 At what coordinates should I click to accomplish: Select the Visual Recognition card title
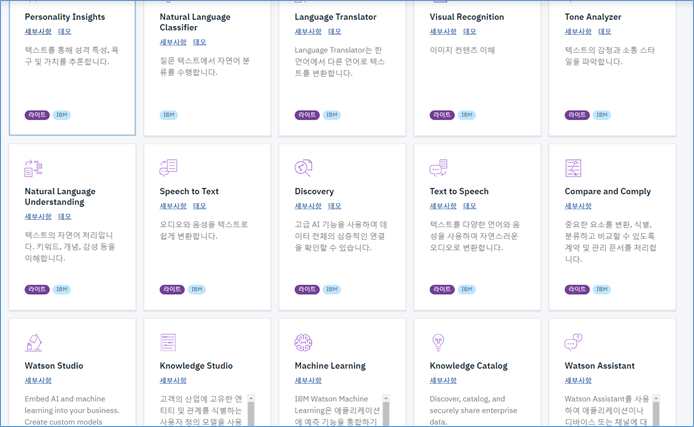point(467,17)
